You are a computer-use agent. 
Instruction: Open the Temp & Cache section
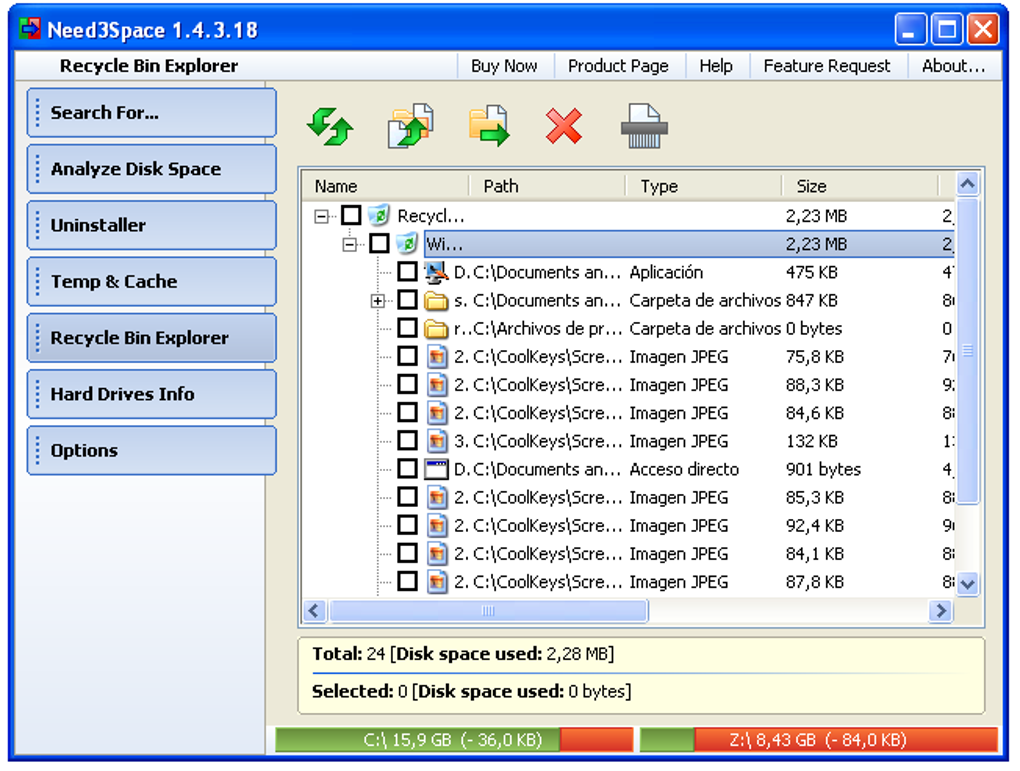152,282
